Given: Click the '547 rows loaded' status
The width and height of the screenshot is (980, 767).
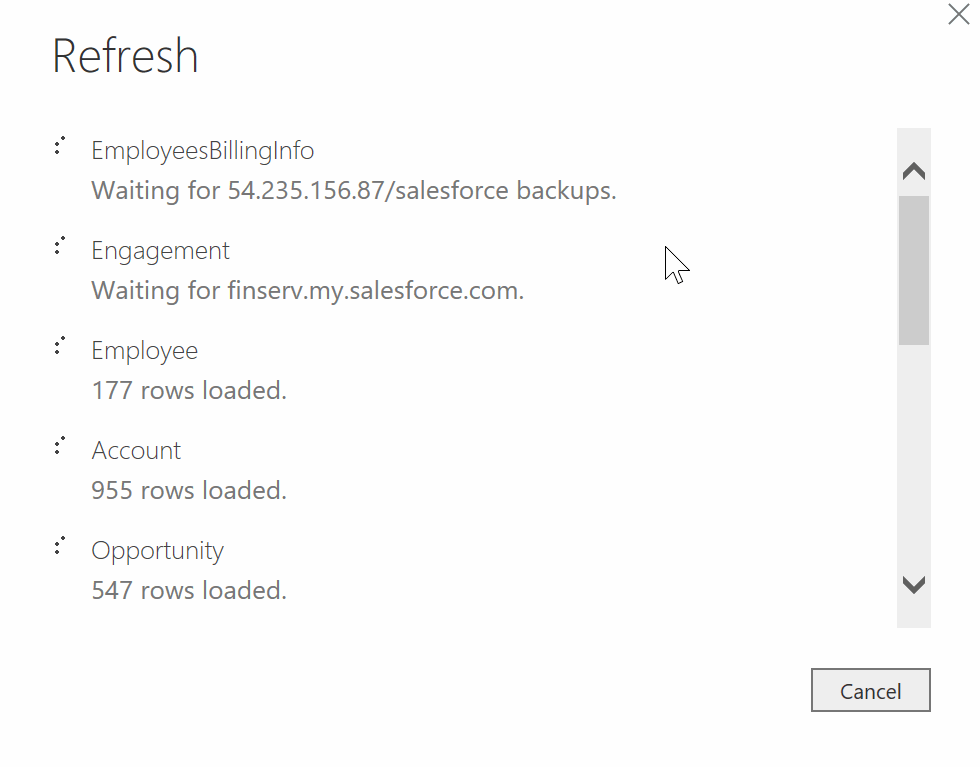Looking at the screenshot, I should [x=189, y=591].
